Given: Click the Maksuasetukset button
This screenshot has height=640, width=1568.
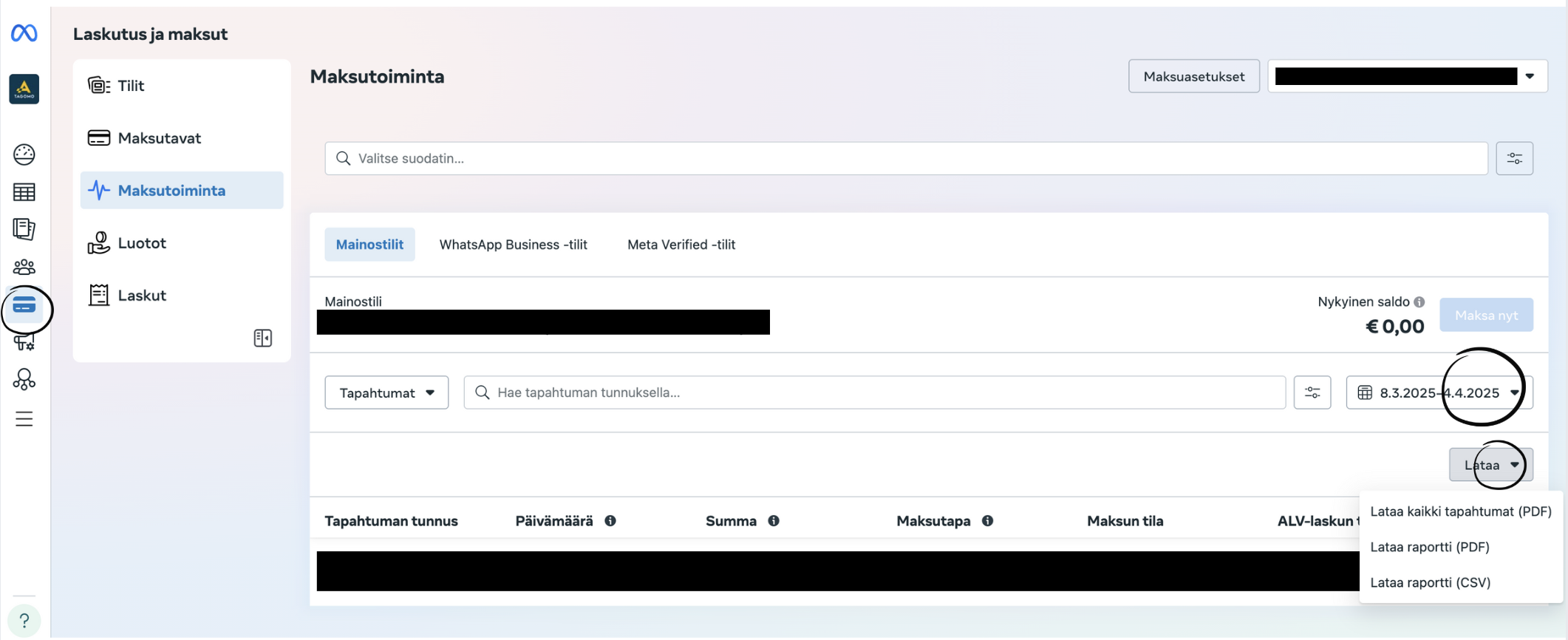Looking at the screenshot, I should pyautogui.click(x=1193, y=76).
